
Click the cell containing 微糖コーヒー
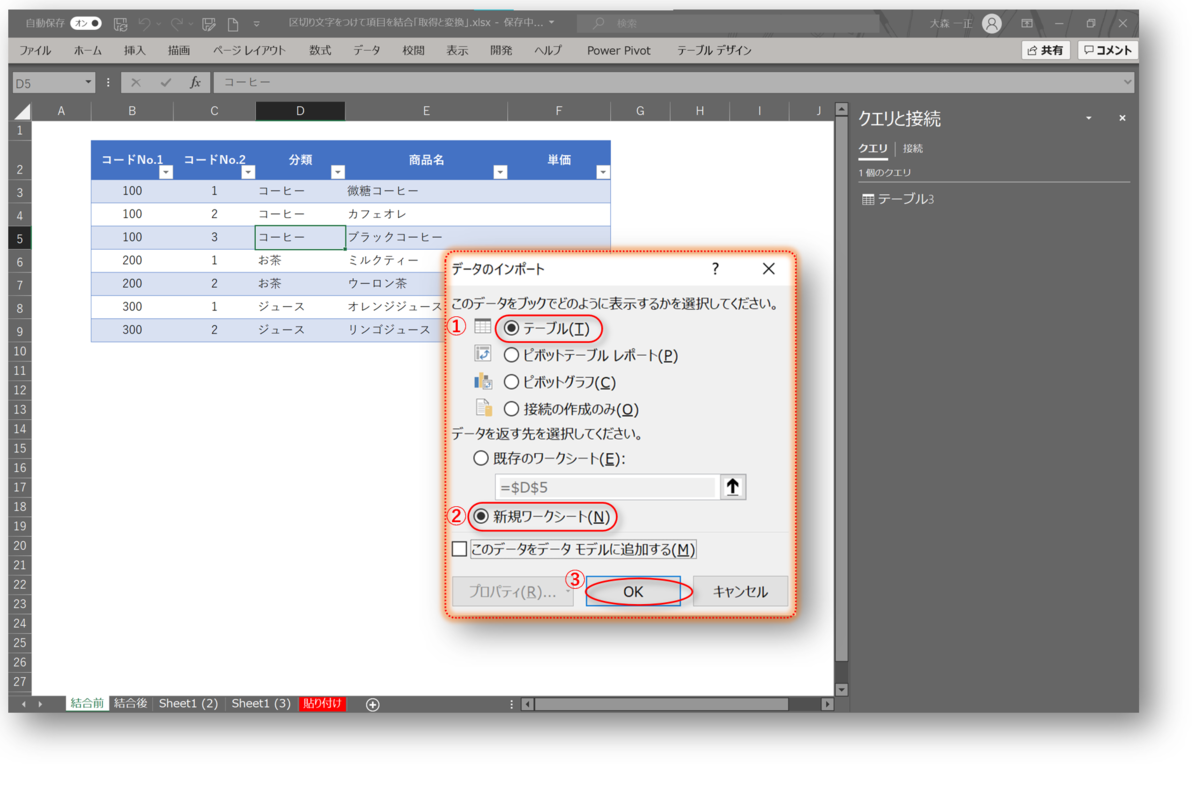click(428, 190)
